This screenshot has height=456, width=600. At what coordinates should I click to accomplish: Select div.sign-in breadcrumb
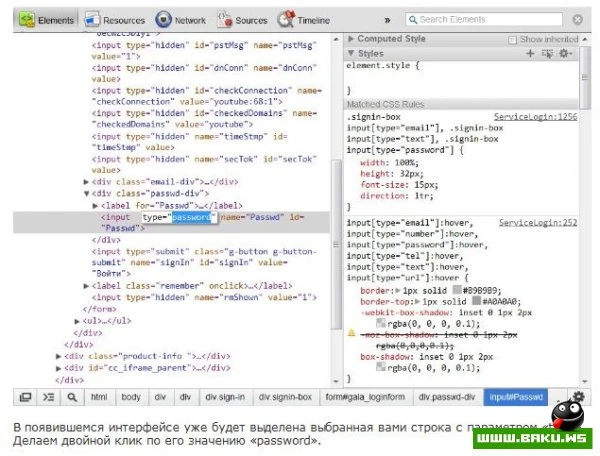pyautogui.click(x=225, y=397)
